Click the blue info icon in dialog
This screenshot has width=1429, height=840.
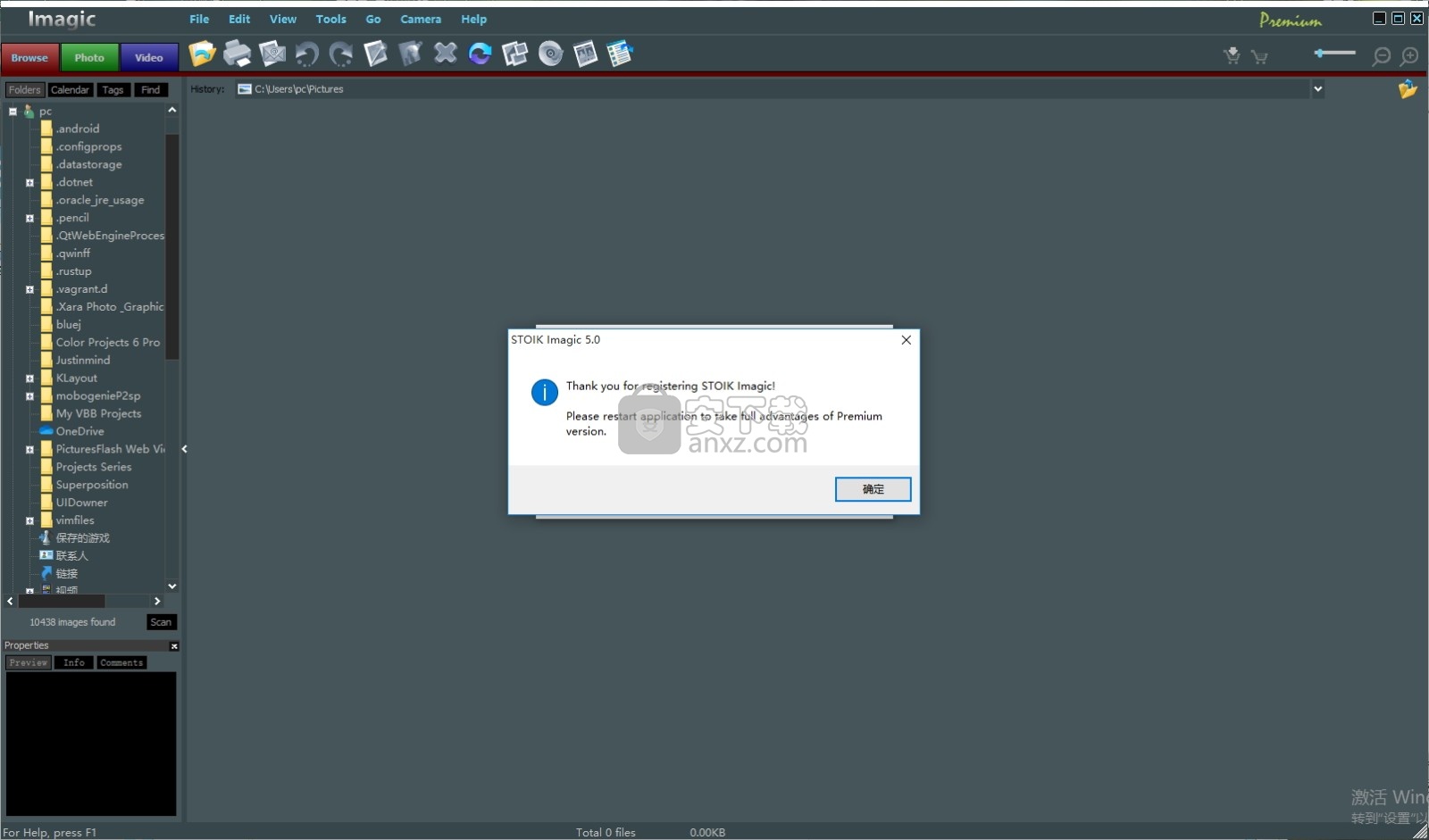click(545, 392)
